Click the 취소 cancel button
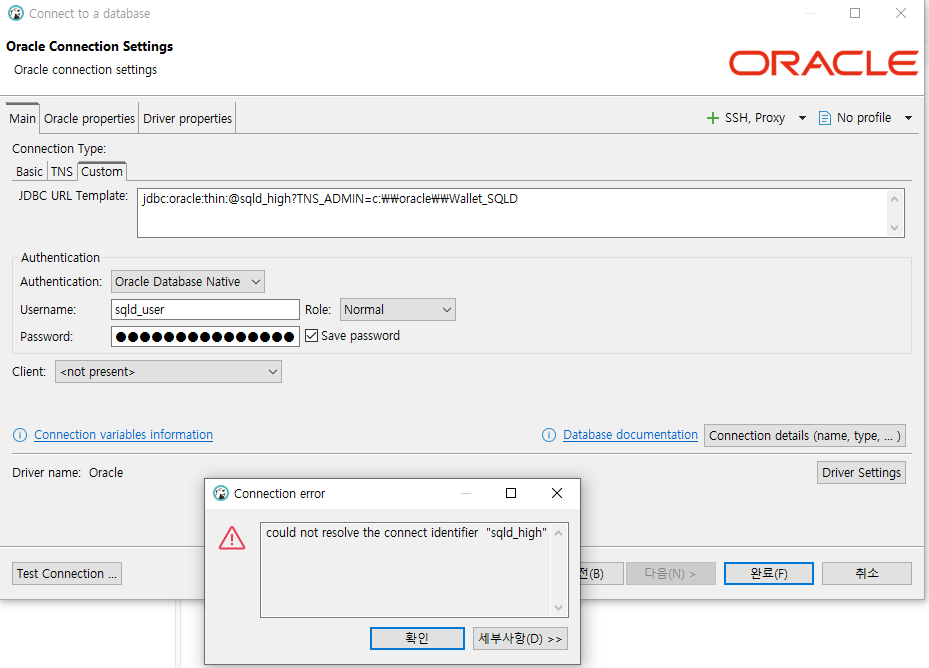The image size is (929, 668). pos(867,574)
